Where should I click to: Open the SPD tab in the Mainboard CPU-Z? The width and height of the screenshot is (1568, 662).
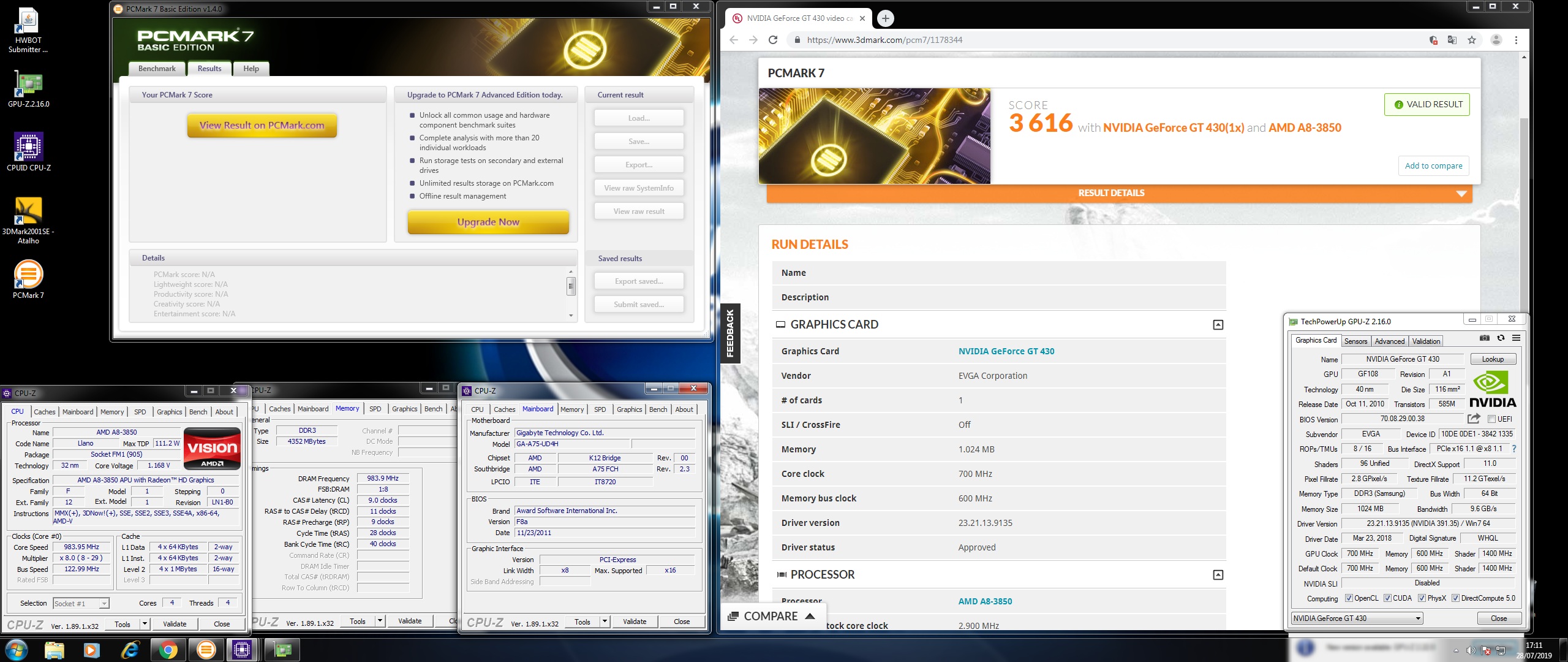600,409
